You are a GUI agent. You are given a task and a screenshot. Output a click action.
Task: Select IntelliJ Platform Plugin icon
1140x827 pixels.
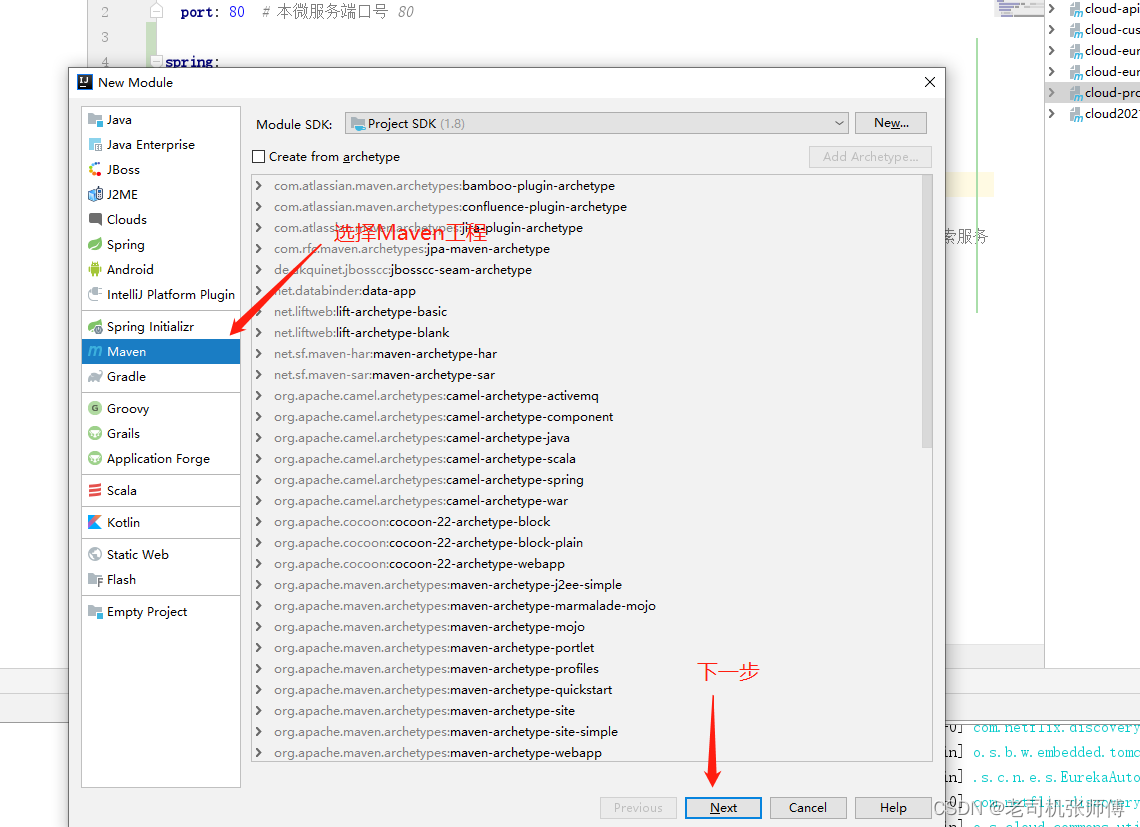(x=95, y=294)
